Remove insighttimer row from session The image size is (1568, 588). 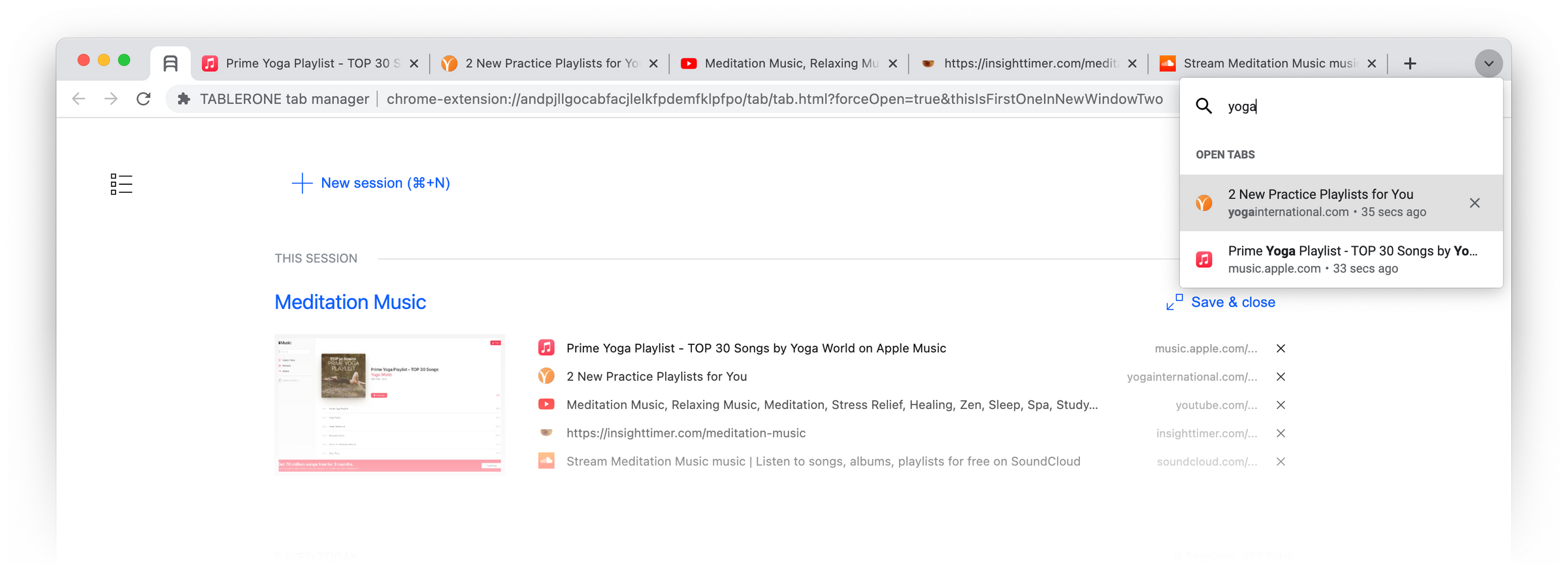1281,433
